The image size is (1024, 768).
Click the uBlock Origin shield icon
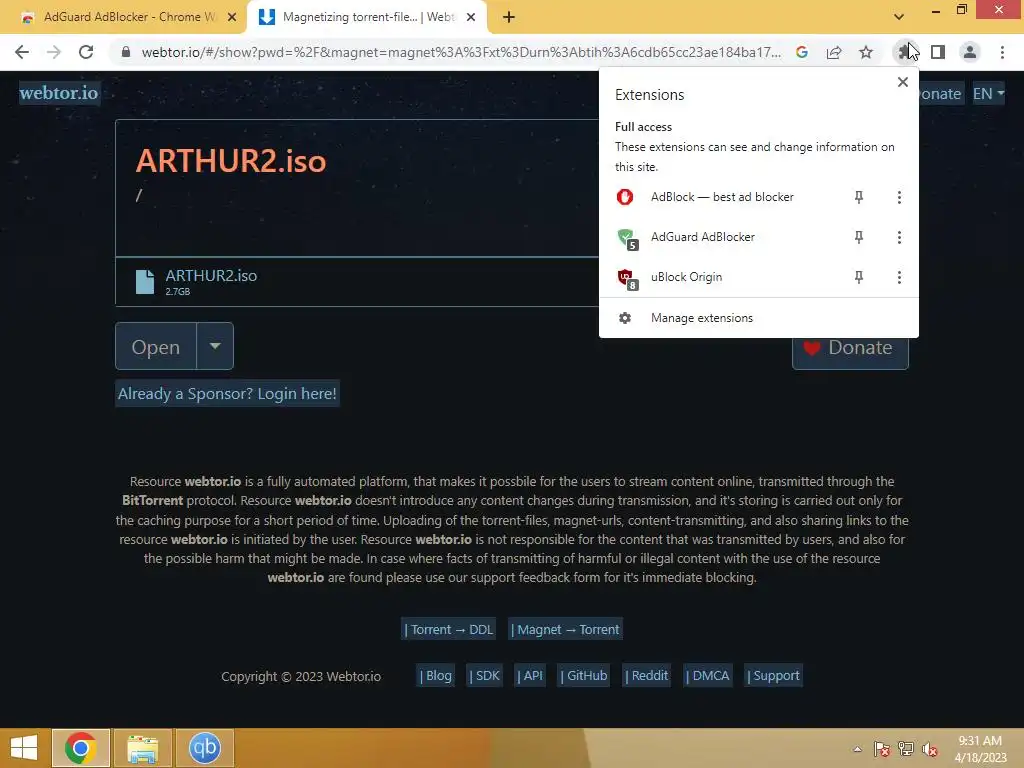coord(626,278)
